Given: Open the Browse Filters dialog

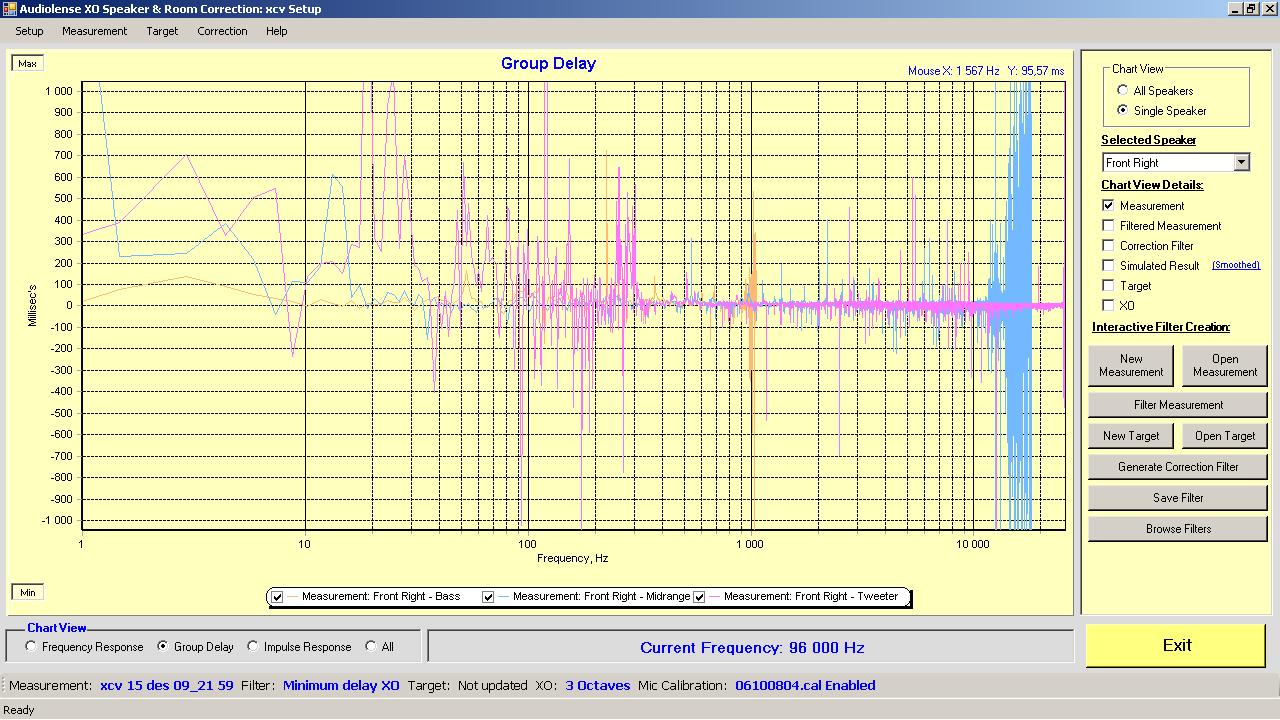Looking at the screenshot, I should click(x=1177, y=529).
